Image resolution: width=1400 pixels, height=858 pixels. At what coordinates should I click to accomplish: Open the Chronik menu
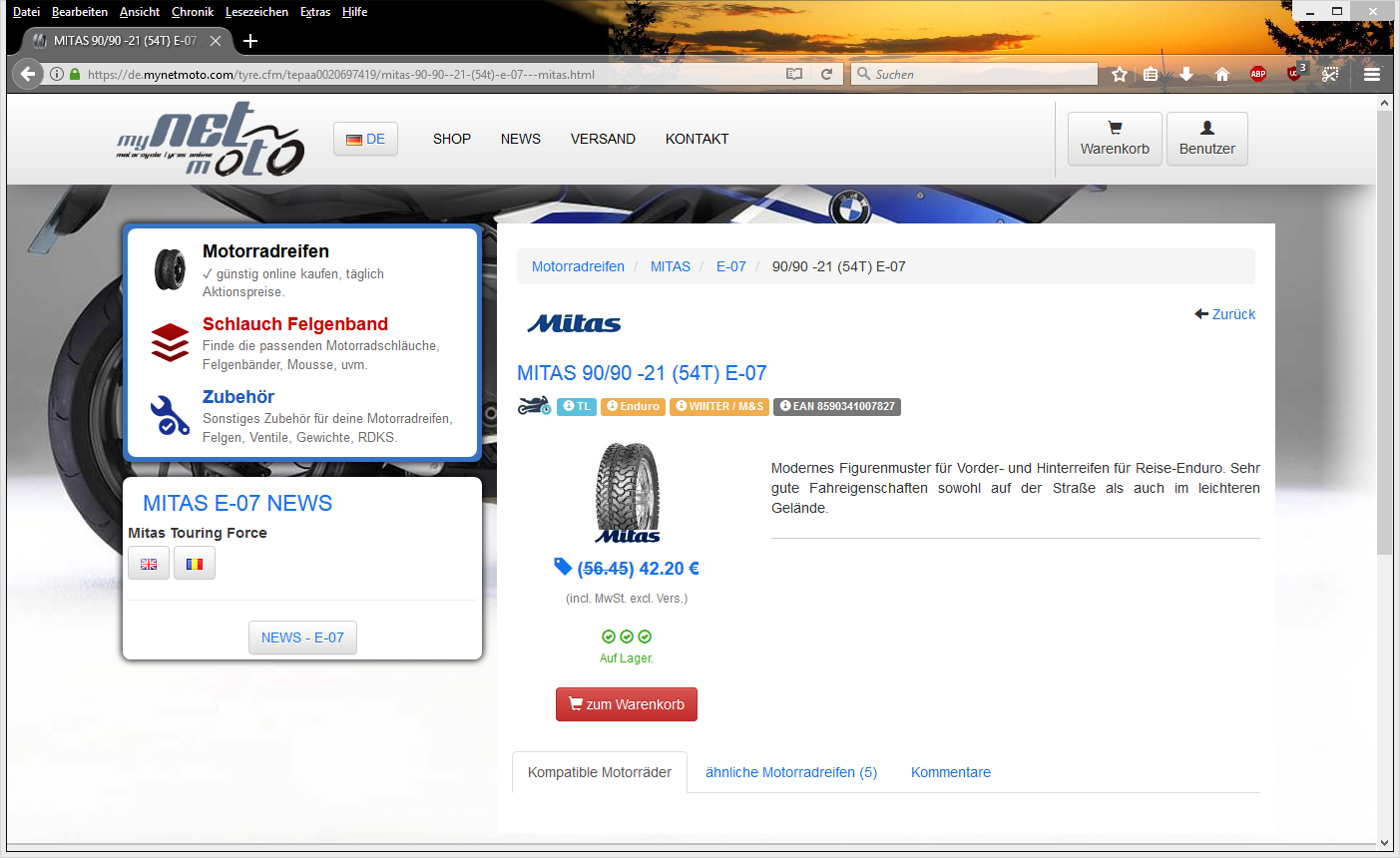click(193, 12)
